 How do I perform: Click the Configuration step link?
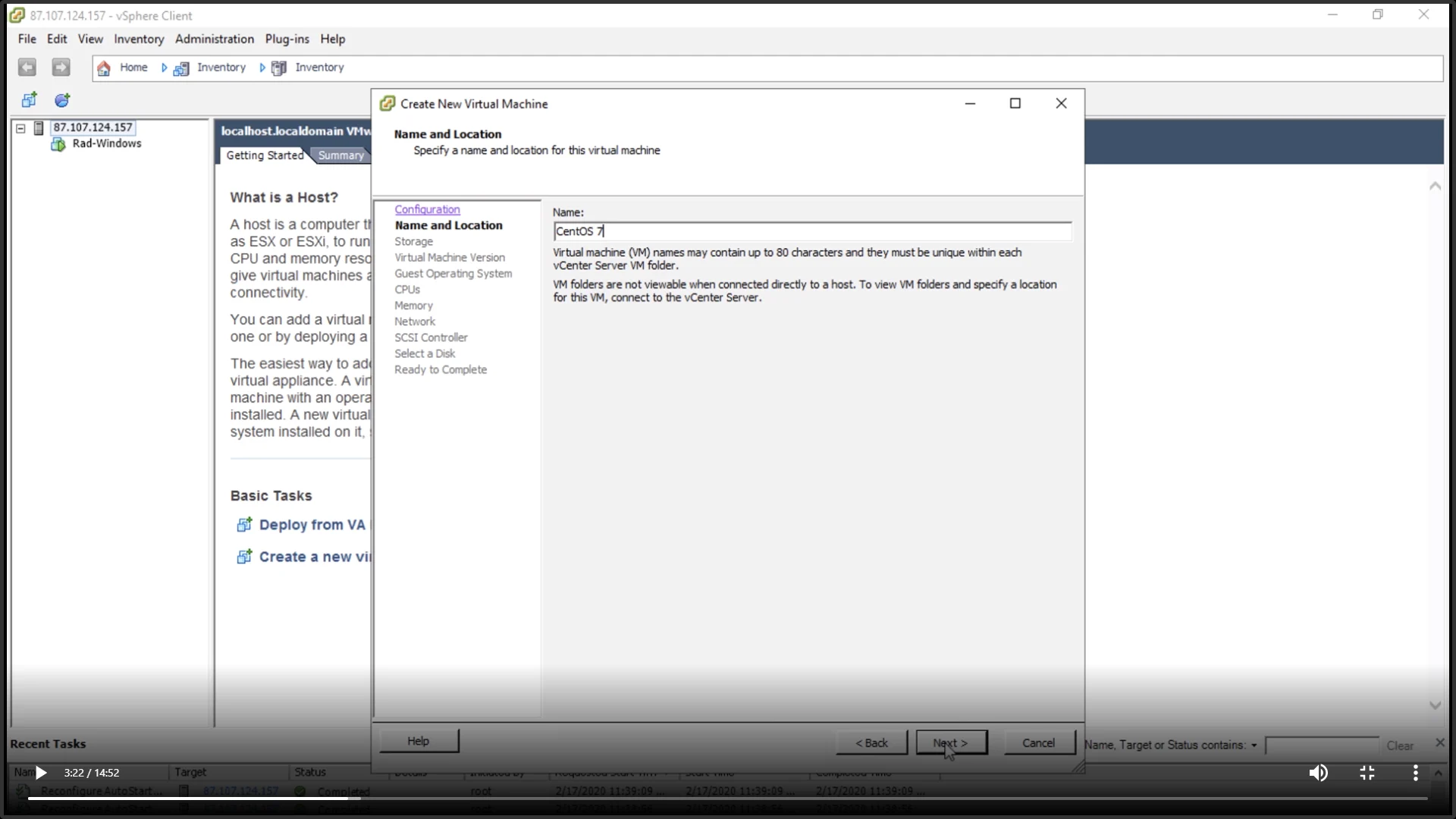(427, 209)
